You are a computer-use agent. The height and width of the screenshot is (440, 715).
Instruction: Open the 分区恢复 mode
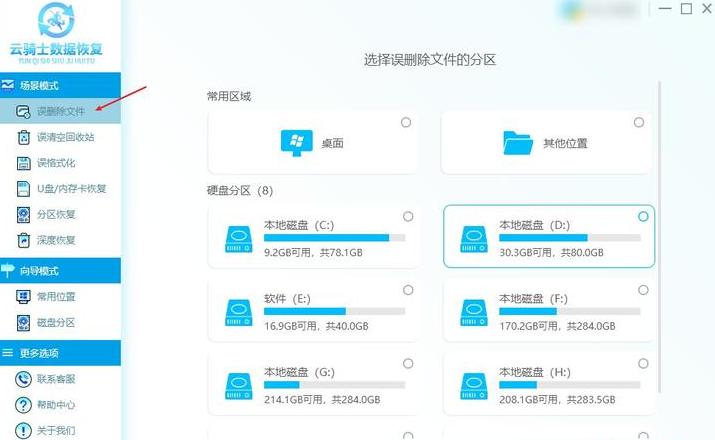[x=60, y=215]
